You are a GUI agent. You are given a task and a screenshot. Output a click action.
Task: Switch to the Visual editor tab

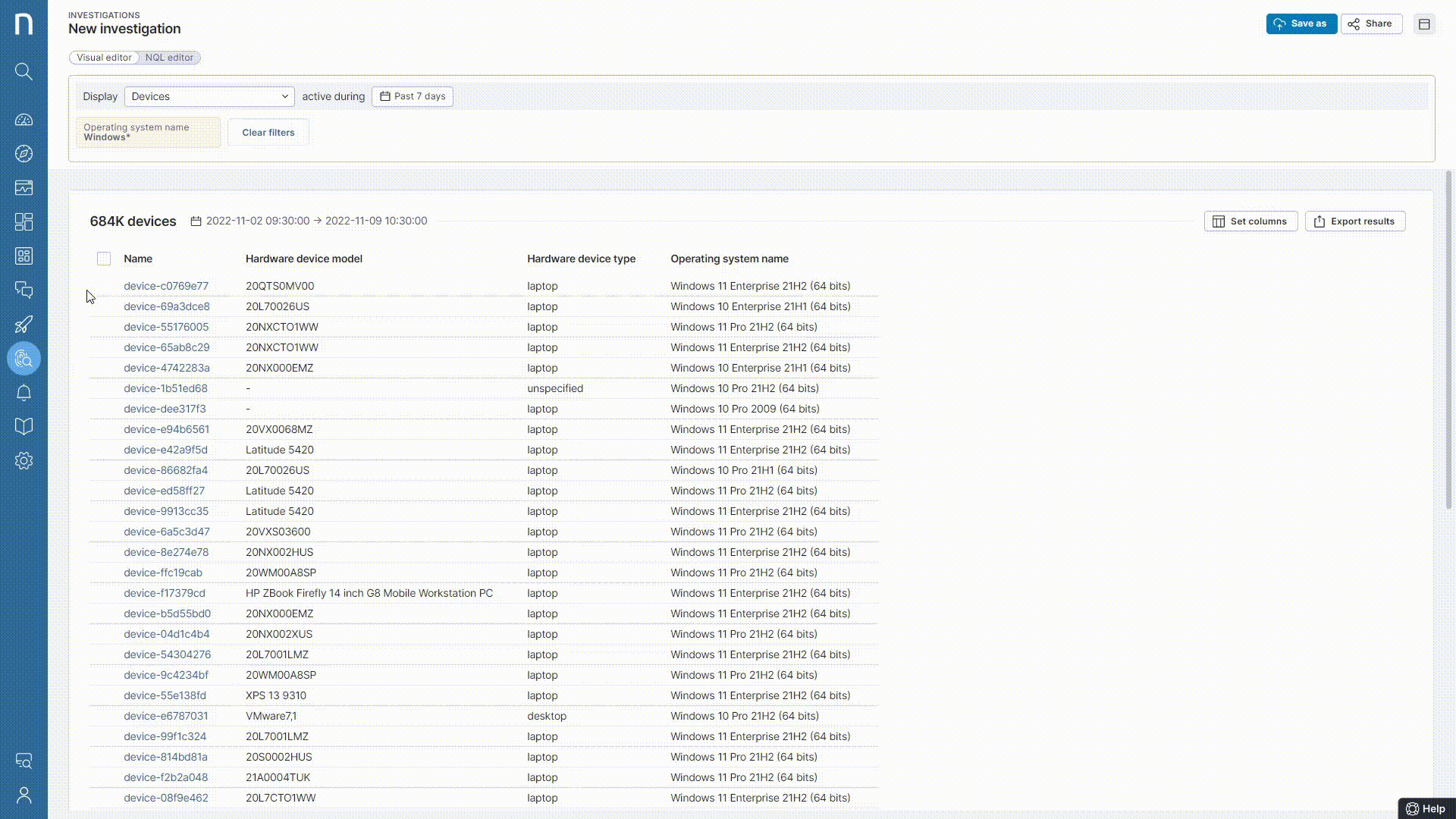[x=103, y=58]
